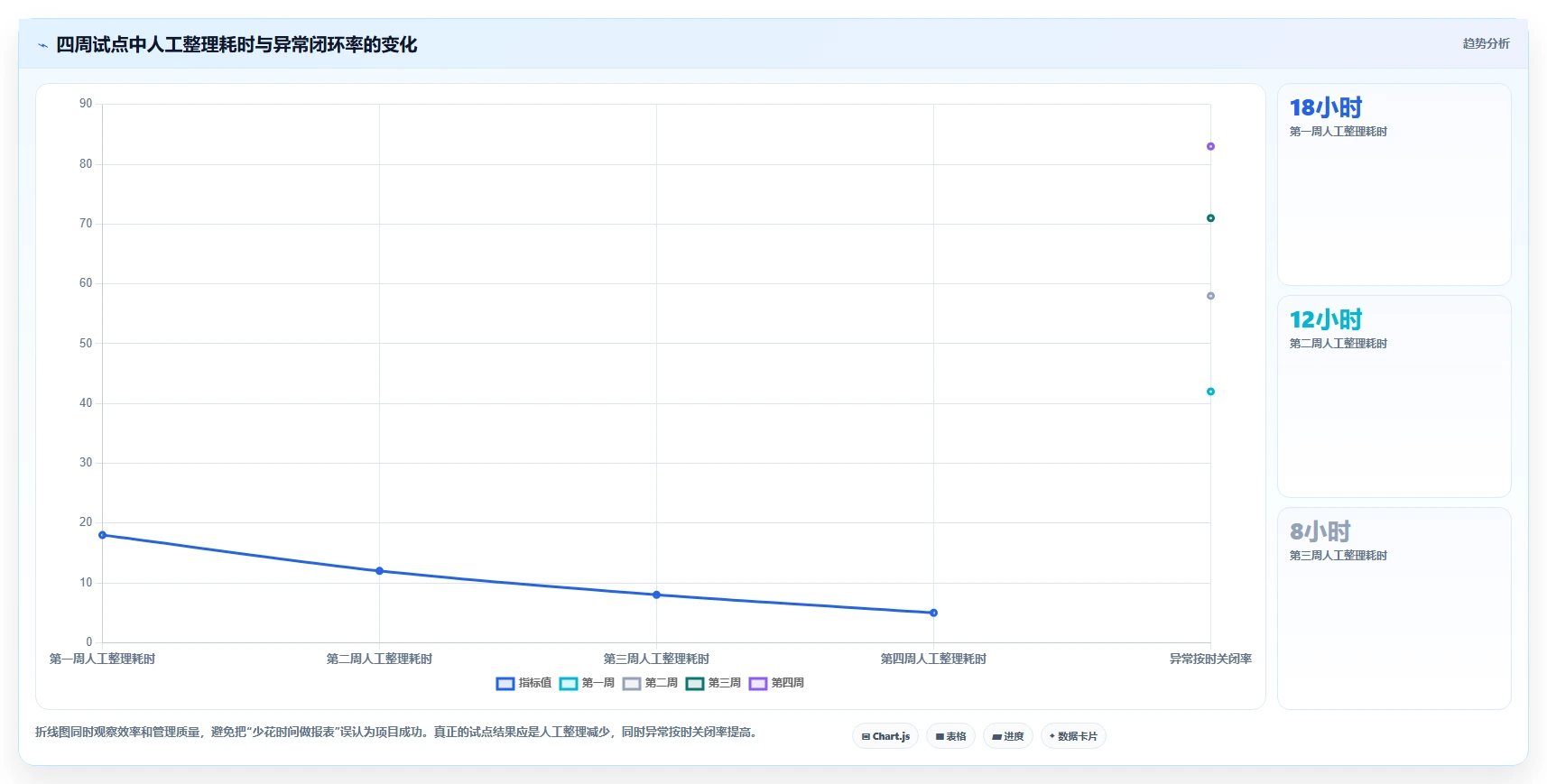Select the second-week data point at 12

pyautogui.click(x=379, y=571)
